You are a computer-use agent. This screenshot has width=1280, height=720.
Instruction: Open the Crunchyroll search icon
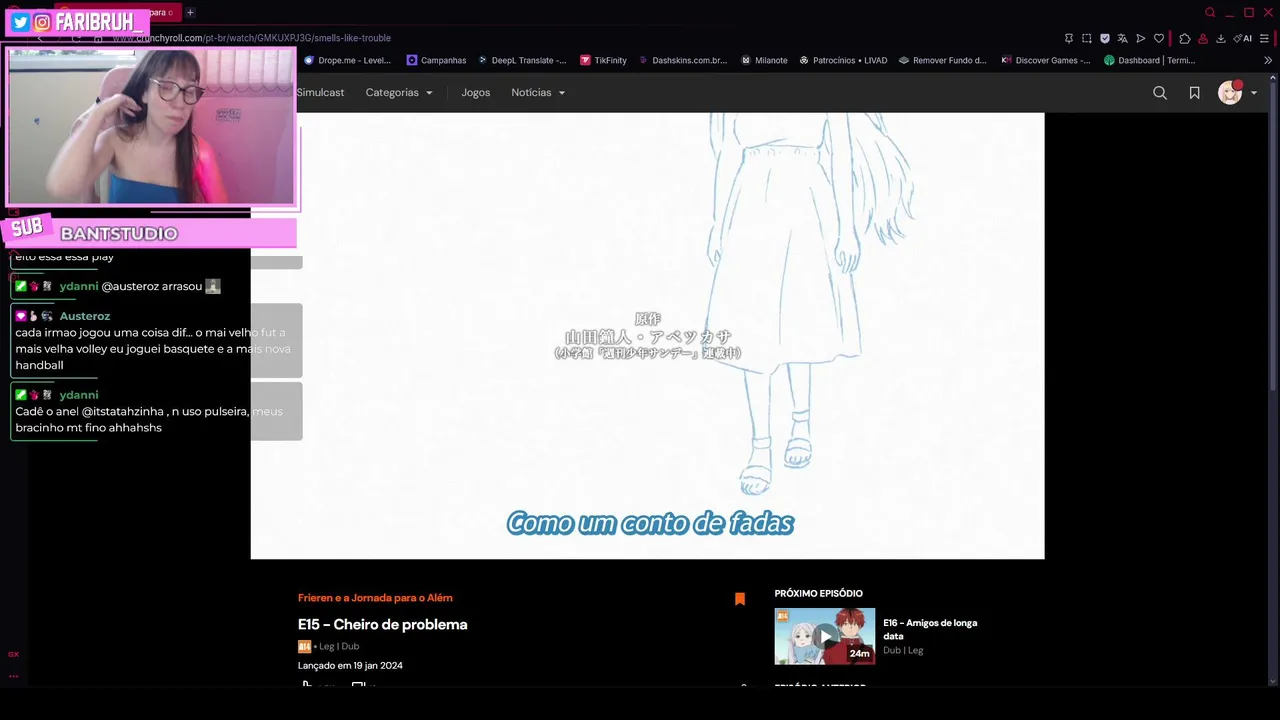point(1160,92)
